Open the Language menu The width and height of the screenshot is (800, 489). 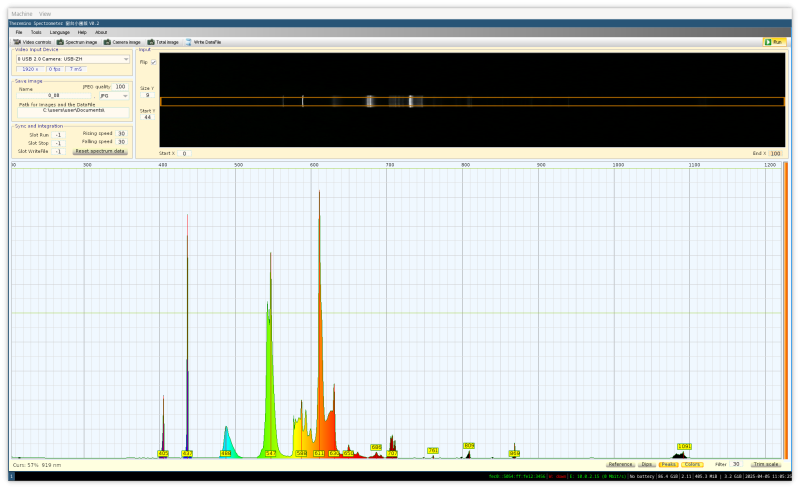60,32
